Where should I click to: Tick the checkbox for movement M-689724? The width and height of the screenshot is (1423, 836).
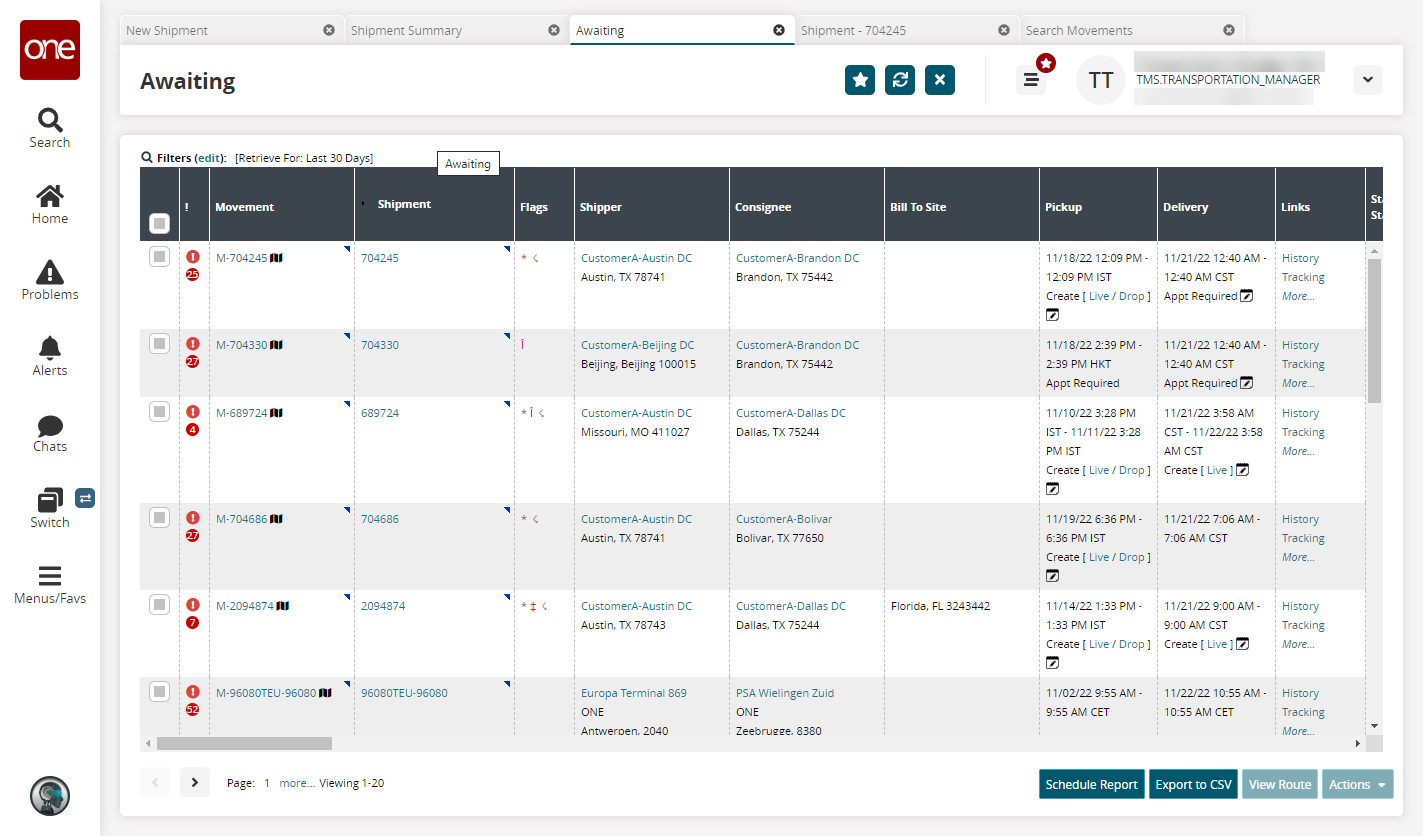(x=159, y=411)
